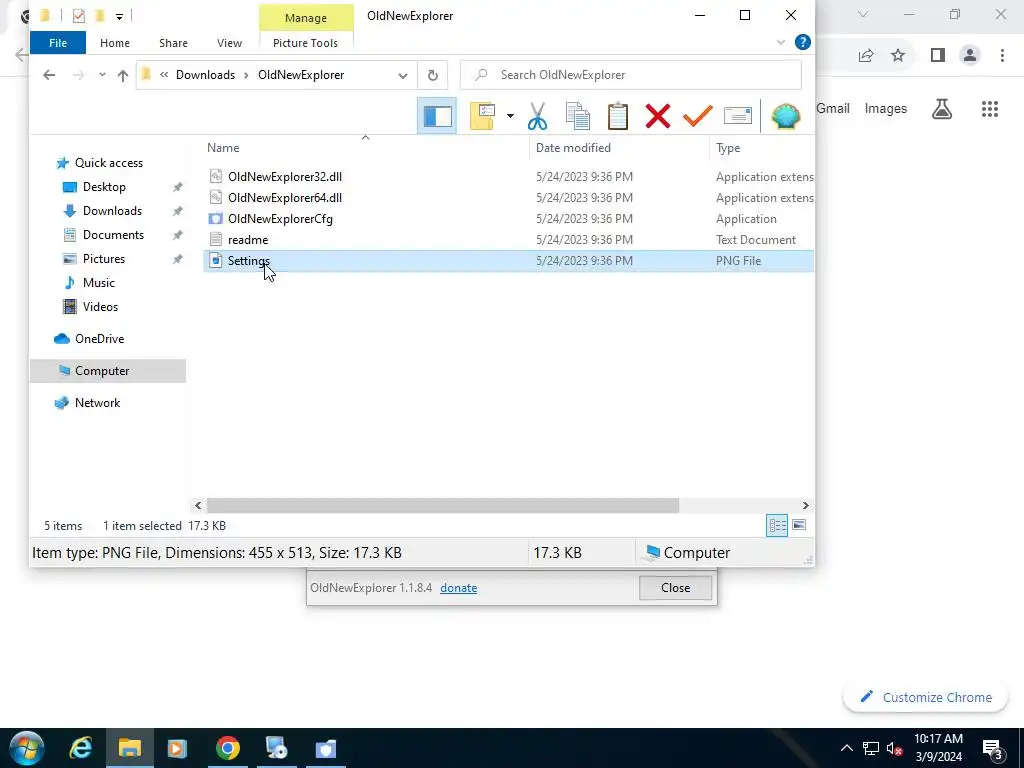Open Desktop in the navigation pane
1024x768 pixels.
[104, 187]
